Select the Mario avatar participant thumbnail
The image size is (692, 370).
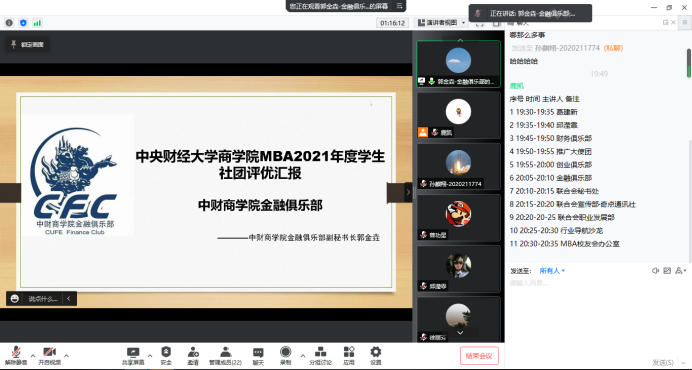458,218
